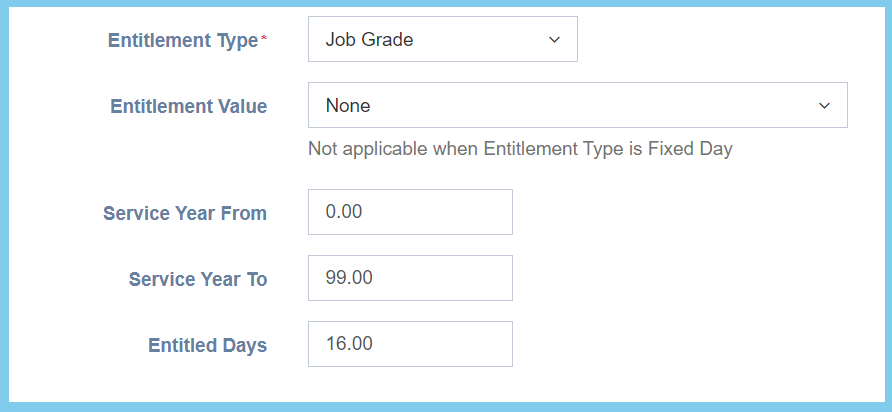
Task: Place cursor on the 0.00 value
Action: point(344,212)
